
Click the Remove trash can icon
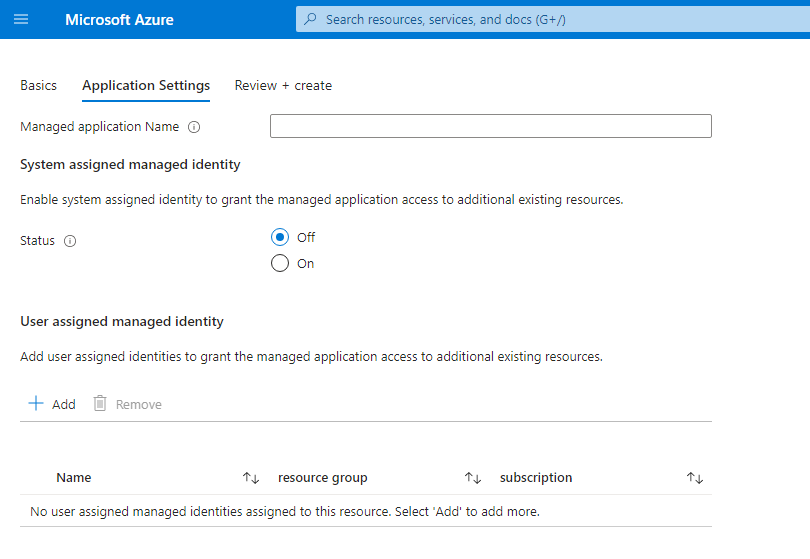pyautogui.click(x=100, y=404)
